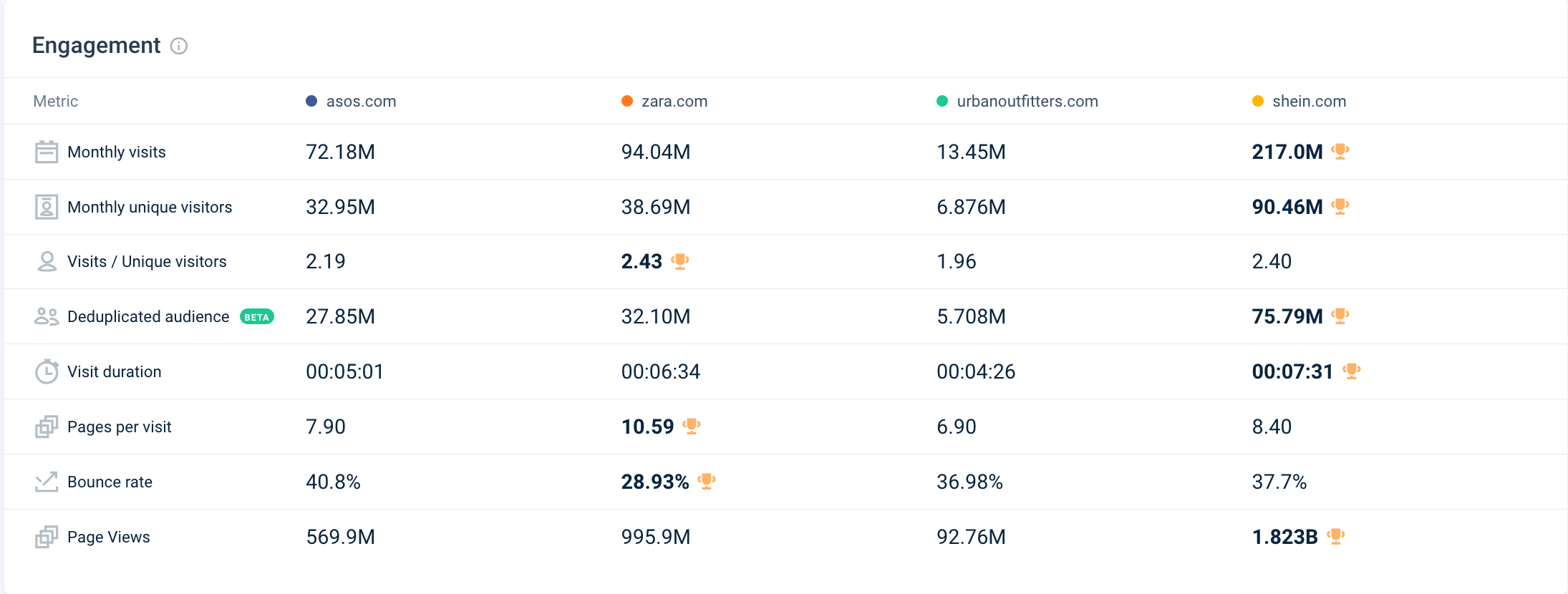
Task: Click the 27.85M deduplicated audience value
Action: [341, 316]
